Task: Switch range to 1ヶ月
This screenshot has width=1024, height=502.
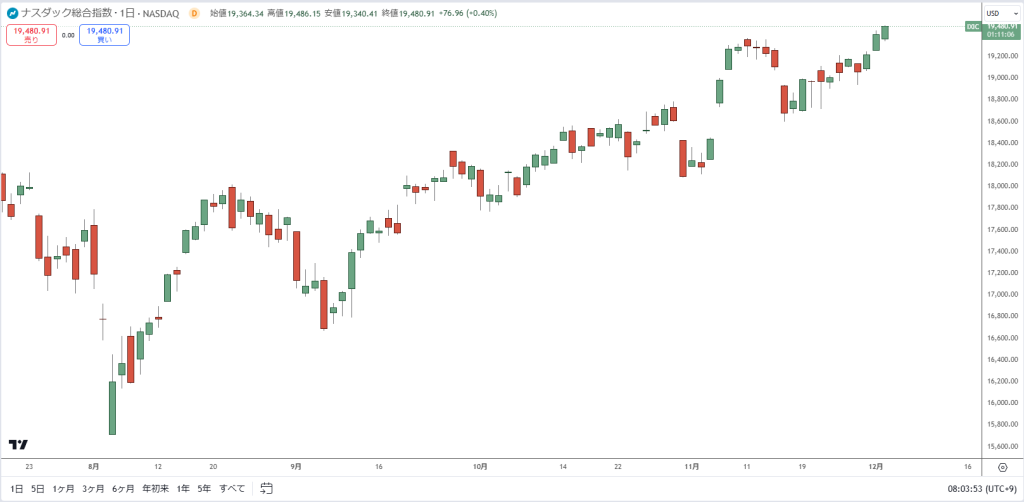Action: click(x=63, y=488)
